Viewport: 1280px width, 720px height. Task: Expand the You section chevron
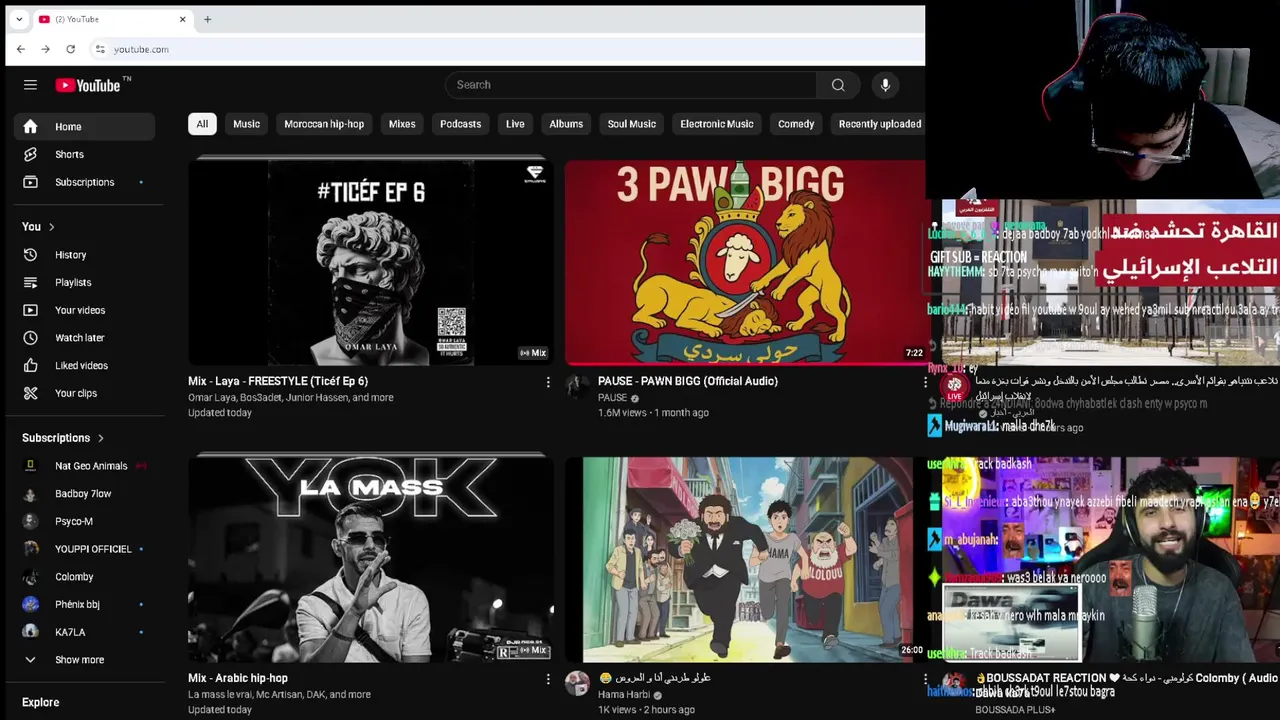point(51,227)
